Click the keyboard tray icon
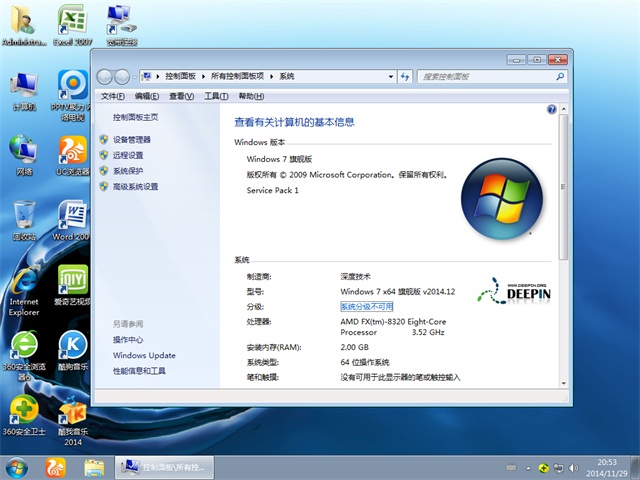The width and height of the screenshot is (640, 480). [511, 468]
